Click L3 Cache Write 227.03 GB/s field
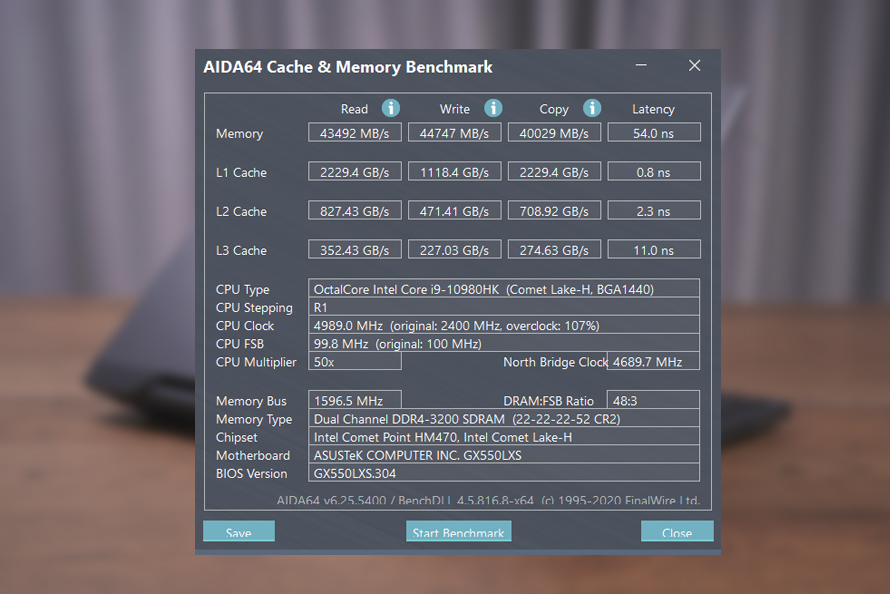Image resolution: width=890 pixels, height=594 pixels. tap(455, 249)
